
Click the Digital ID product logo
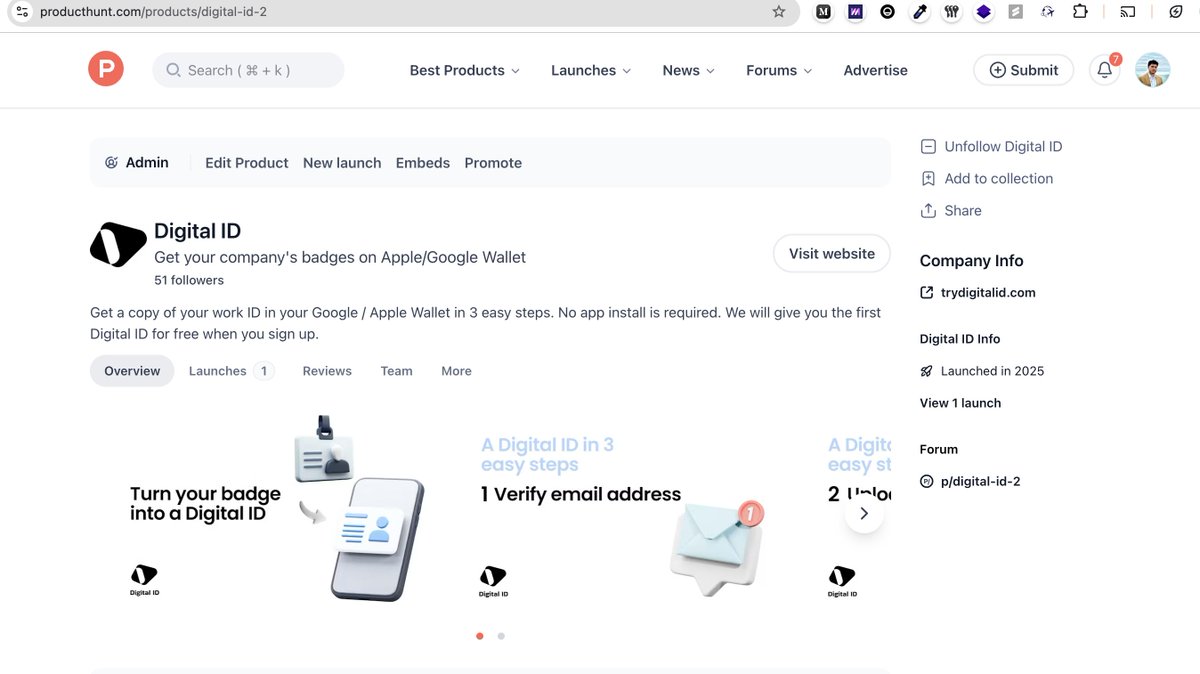[118, 245]
